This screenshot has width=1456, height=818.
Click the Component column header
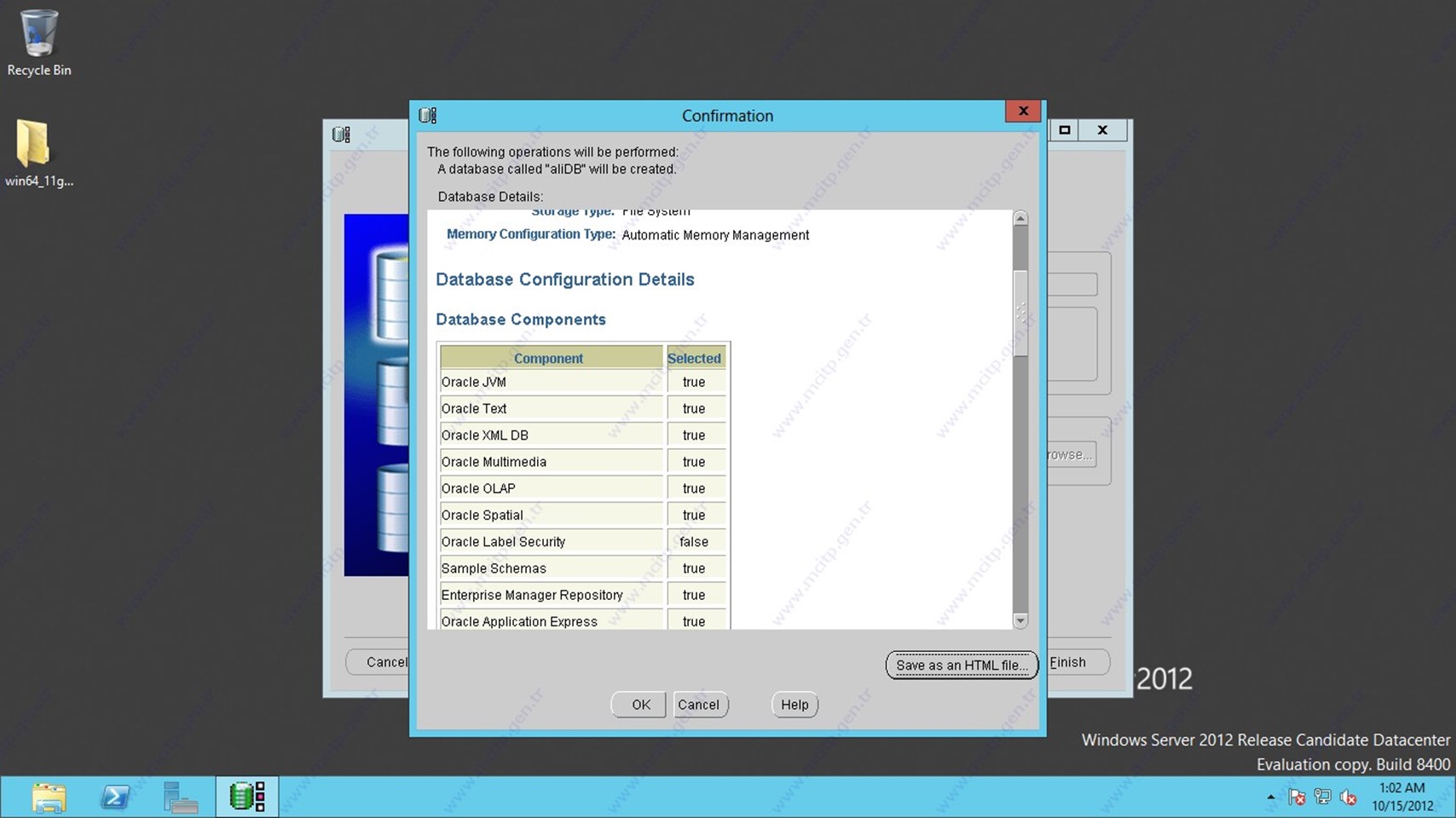(551, 358)
